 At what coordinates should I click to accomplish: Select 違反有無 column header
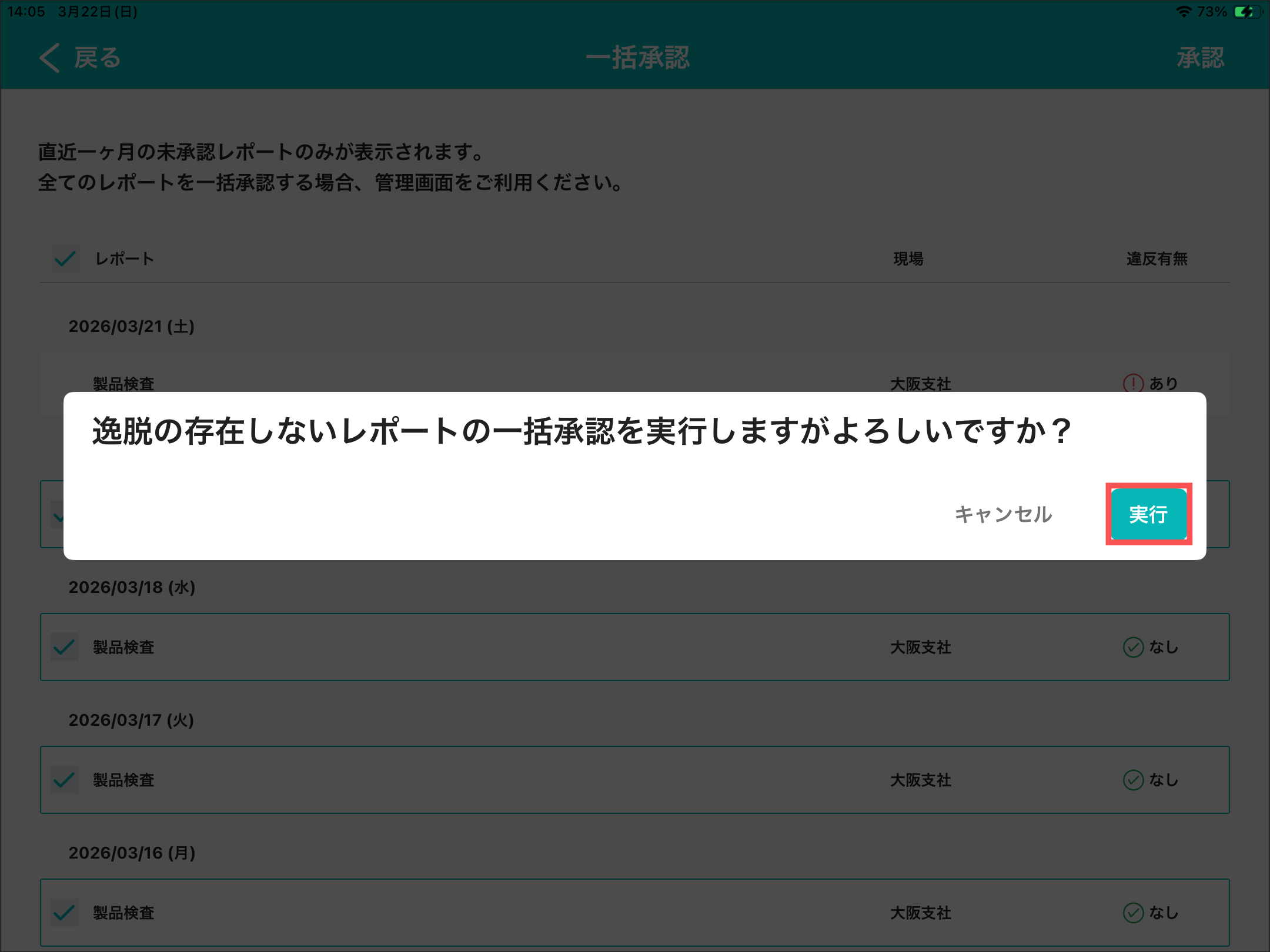[x=1157, y=259]
